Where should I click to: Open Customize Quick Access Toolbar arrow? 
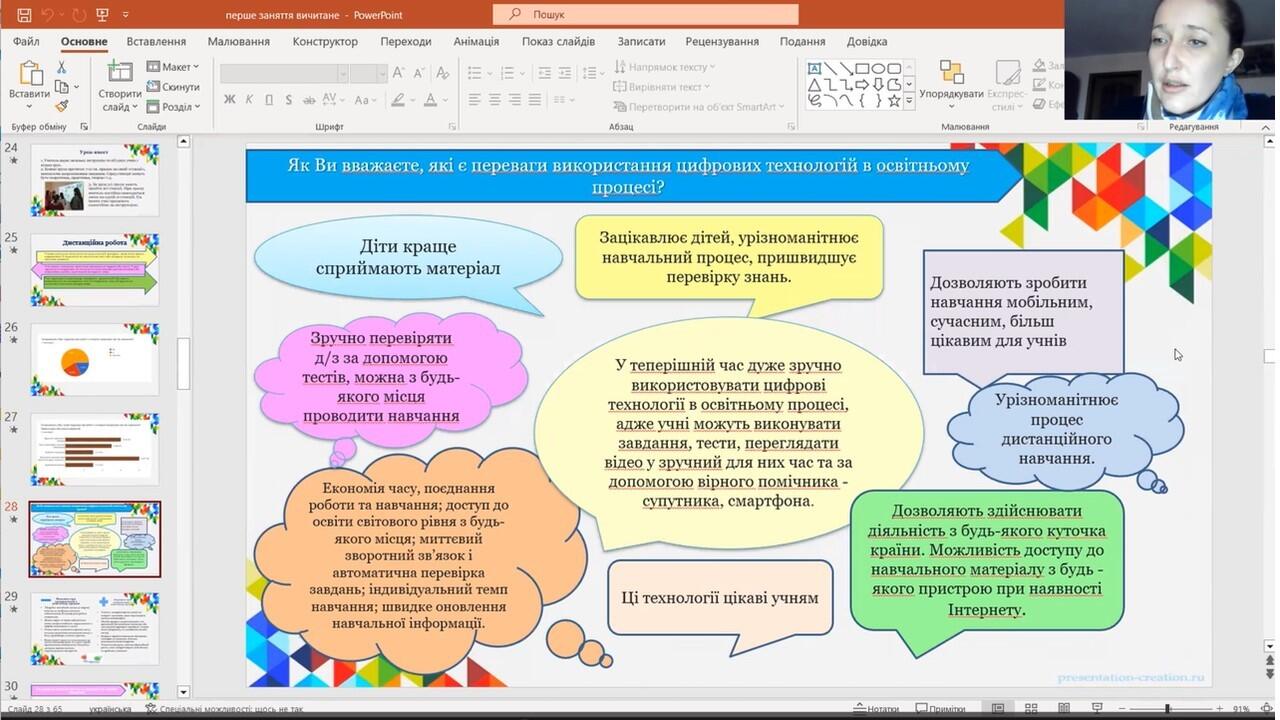point(125,15)
